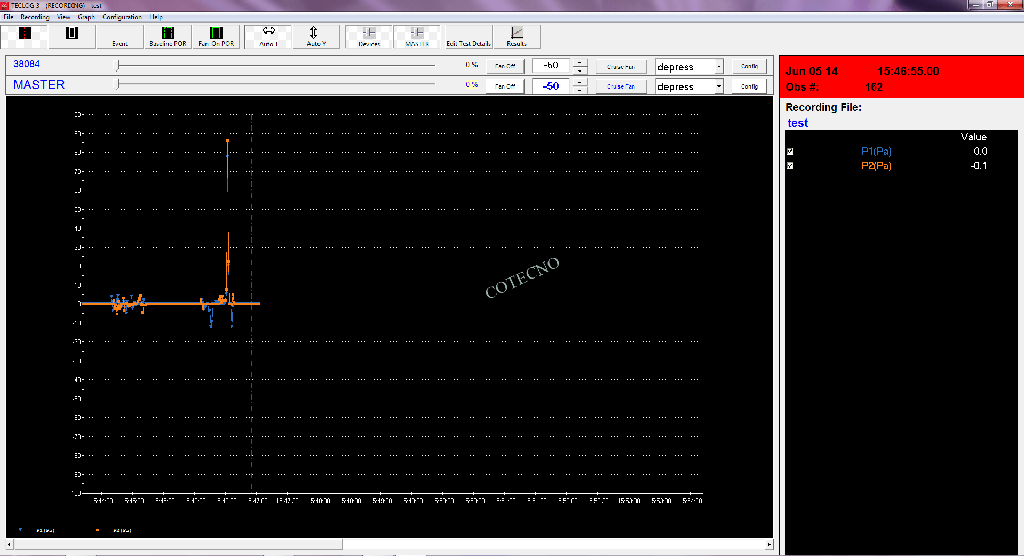Open the Recording menu
This screenshot has height=556, width=1024.
pos(35,17)
